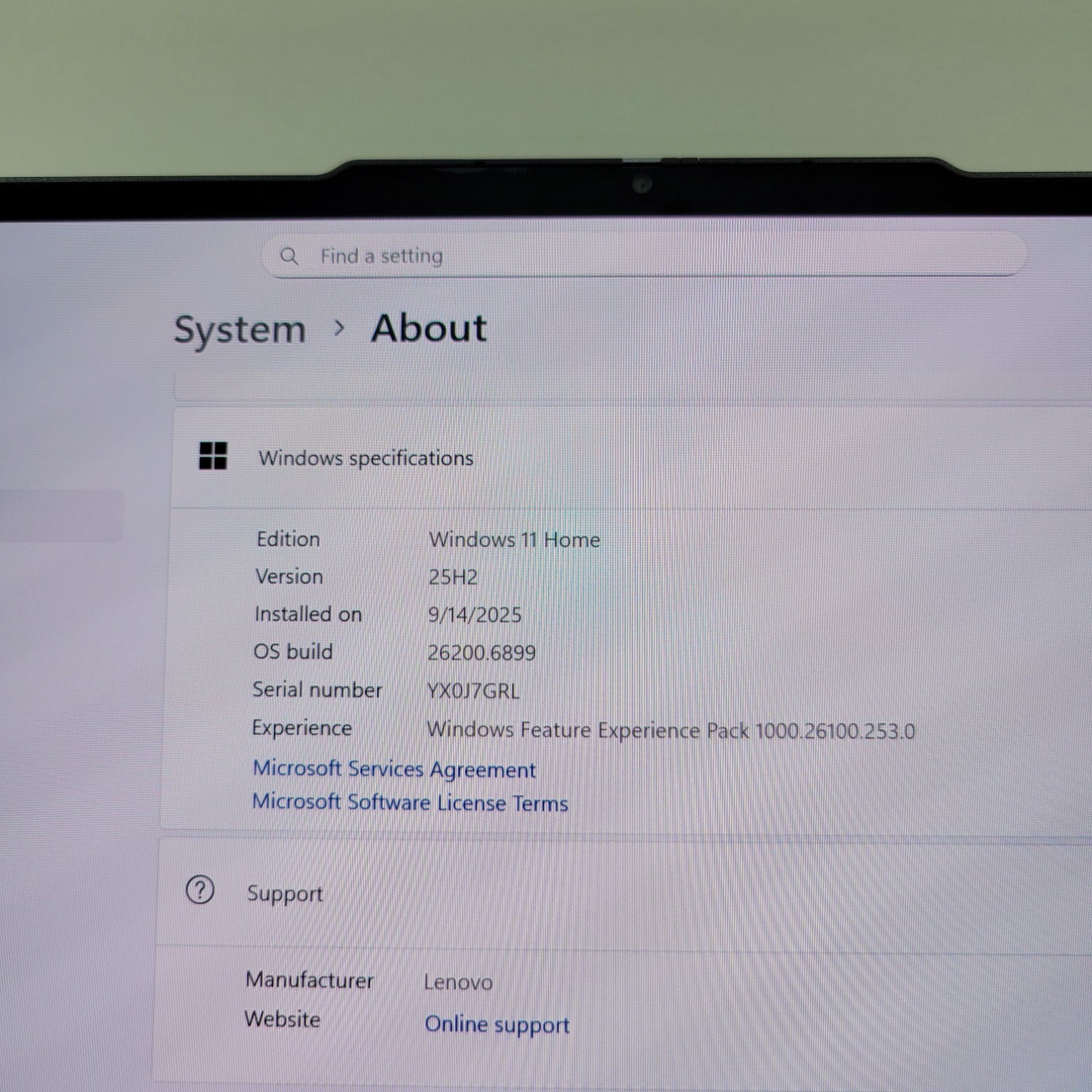Select the Windows 11 Home value
This screenshot has height=1092, width=1092.
(x=515, y=539)
